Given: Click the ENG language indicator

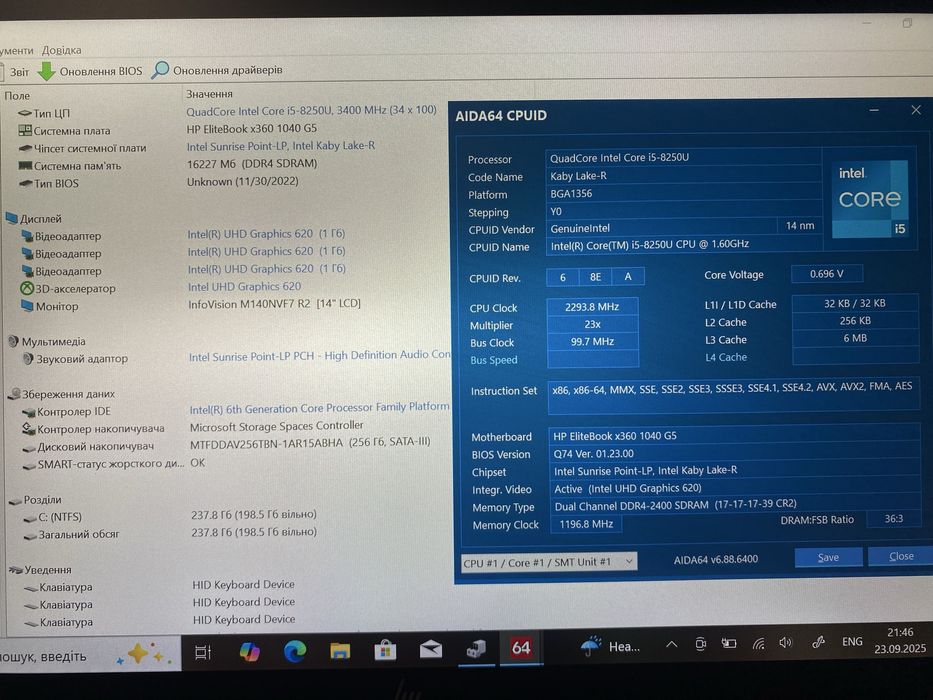Looking at the screenshot, I should 852,642.
